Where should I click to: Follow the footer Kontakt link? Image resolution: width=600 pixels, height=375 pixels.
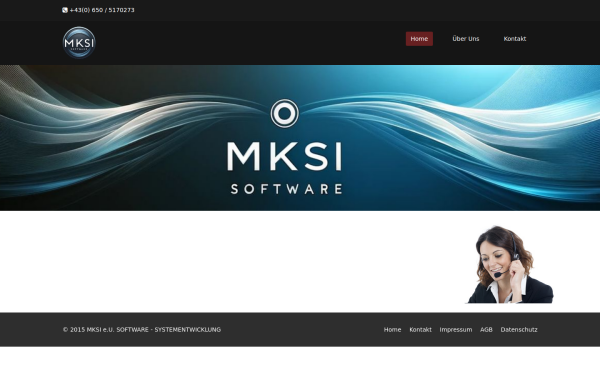click(x=421, y=329)
